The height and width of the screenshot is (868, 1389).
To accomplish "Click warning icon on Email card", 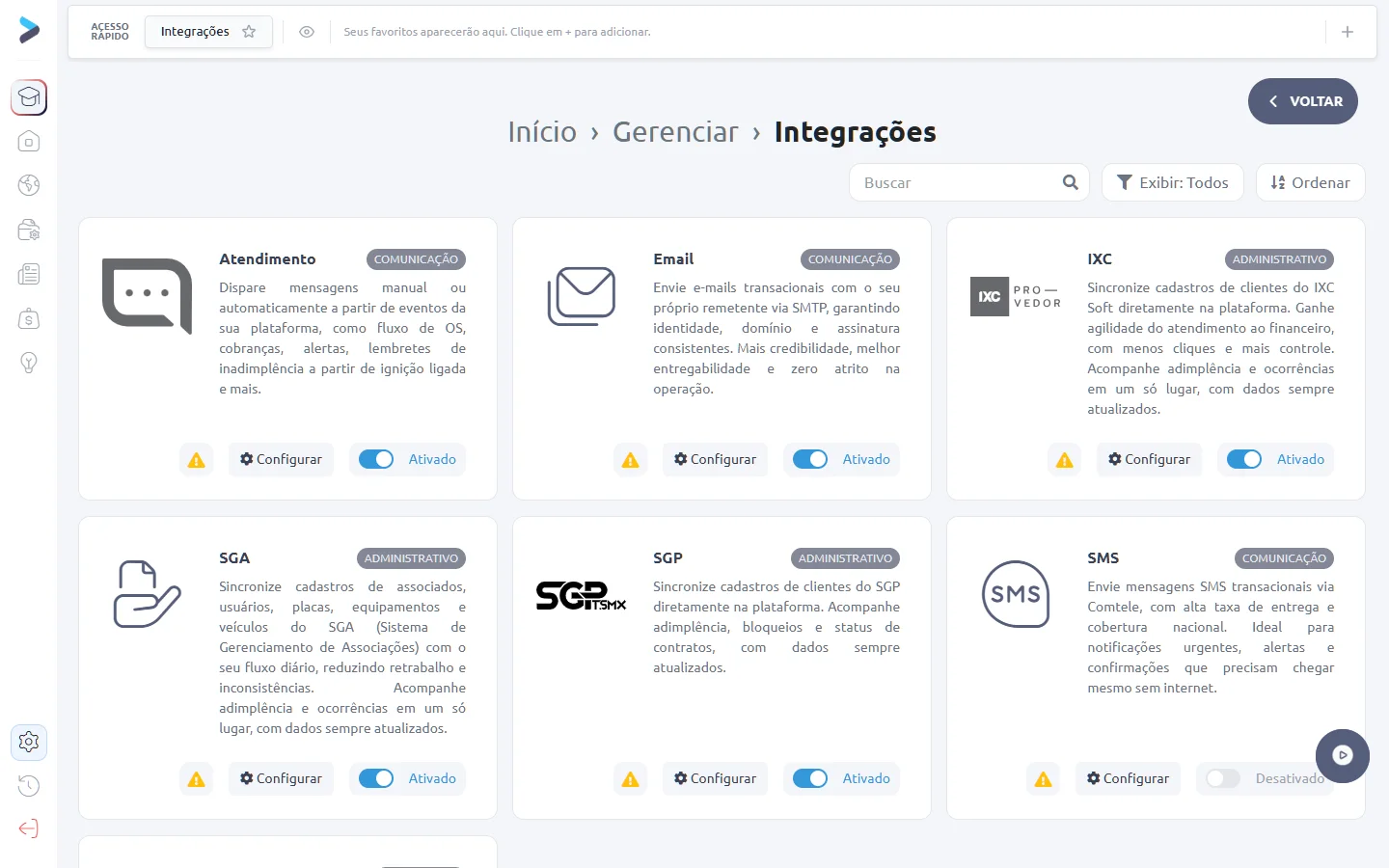I will pos(631,460).
